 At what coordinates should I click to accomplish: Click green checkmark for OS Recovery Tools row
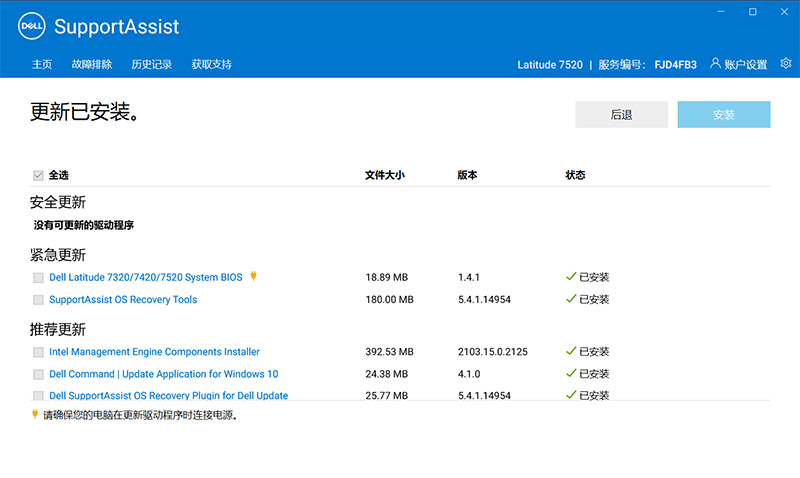(571, 299)
